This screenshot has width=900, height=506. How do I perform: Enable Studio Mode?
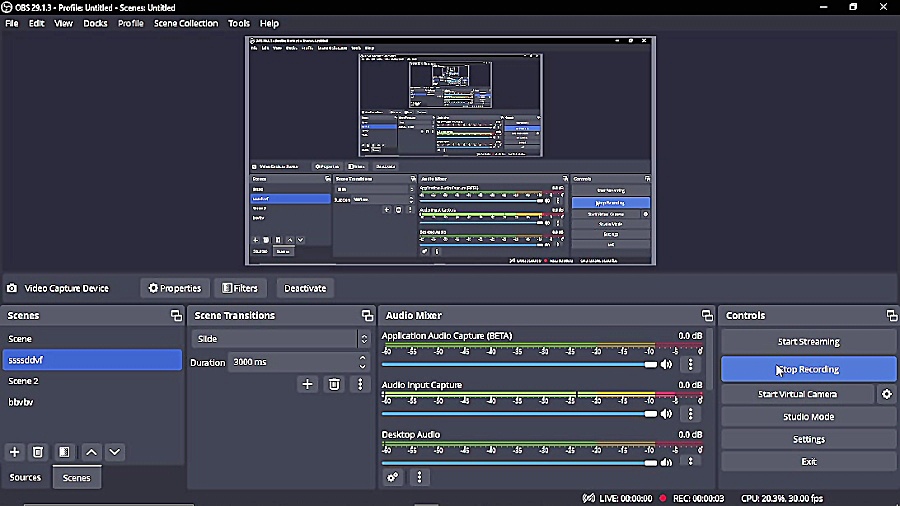[809, 417]
